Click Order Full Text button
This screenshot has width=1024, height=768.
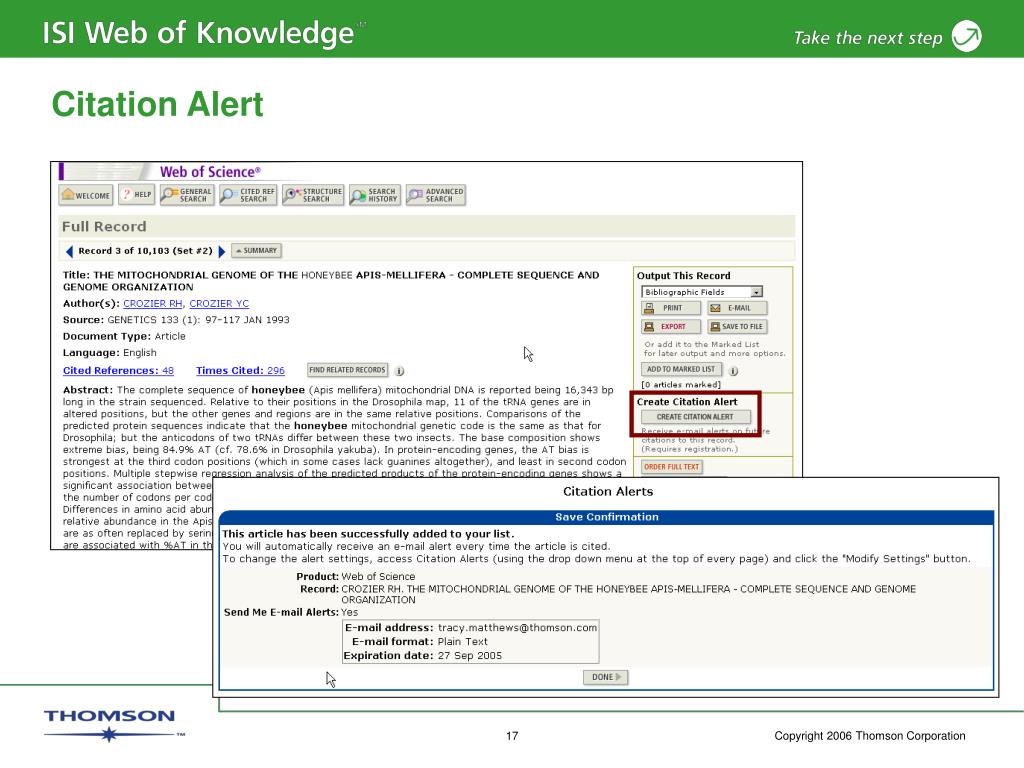671,467
